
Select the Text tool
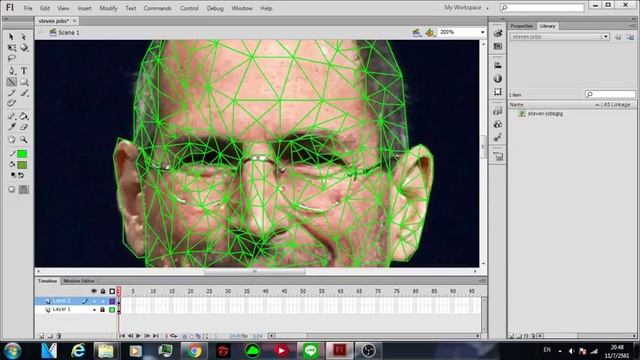tap(24, 71)
